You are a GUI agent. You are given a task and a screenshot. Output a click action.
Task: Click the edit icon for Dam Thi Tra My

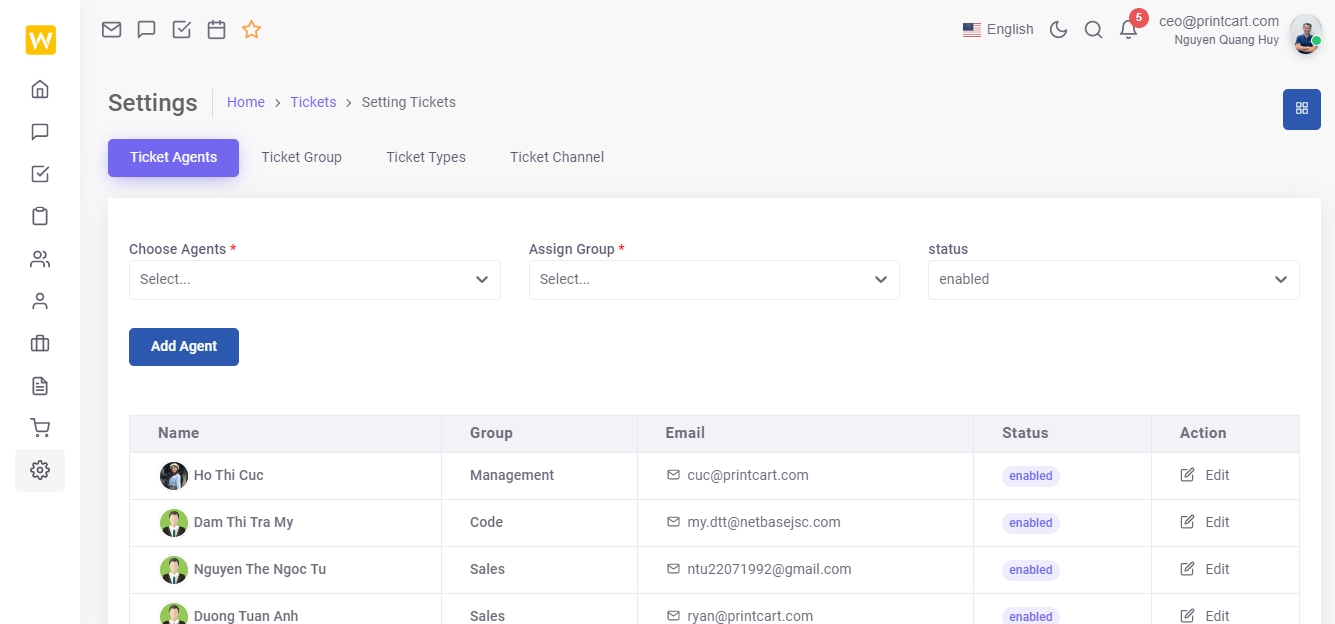coord(1187,522)
